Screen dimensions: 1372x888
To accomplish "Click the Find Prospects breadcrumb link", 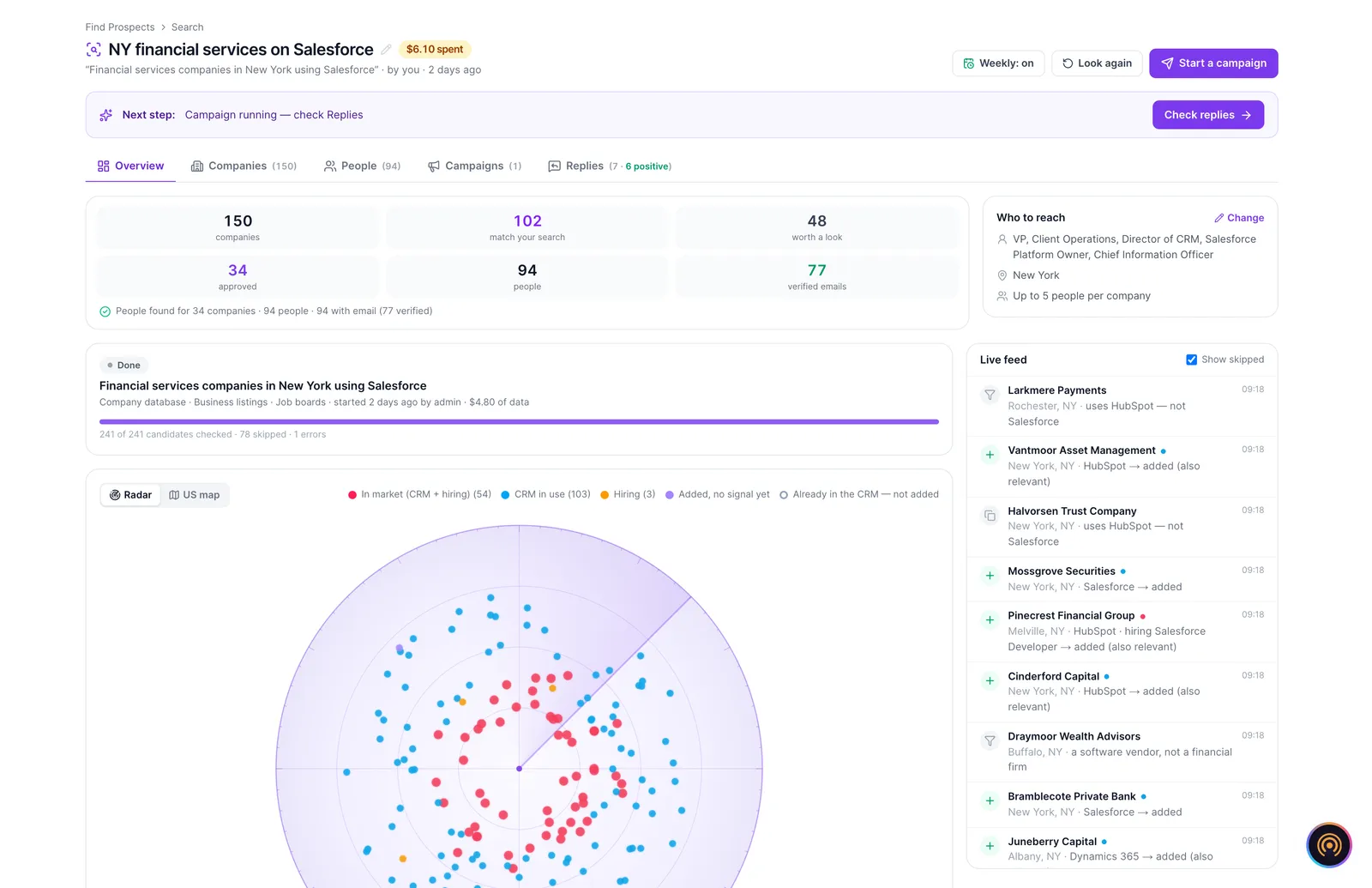I will 120,27.
